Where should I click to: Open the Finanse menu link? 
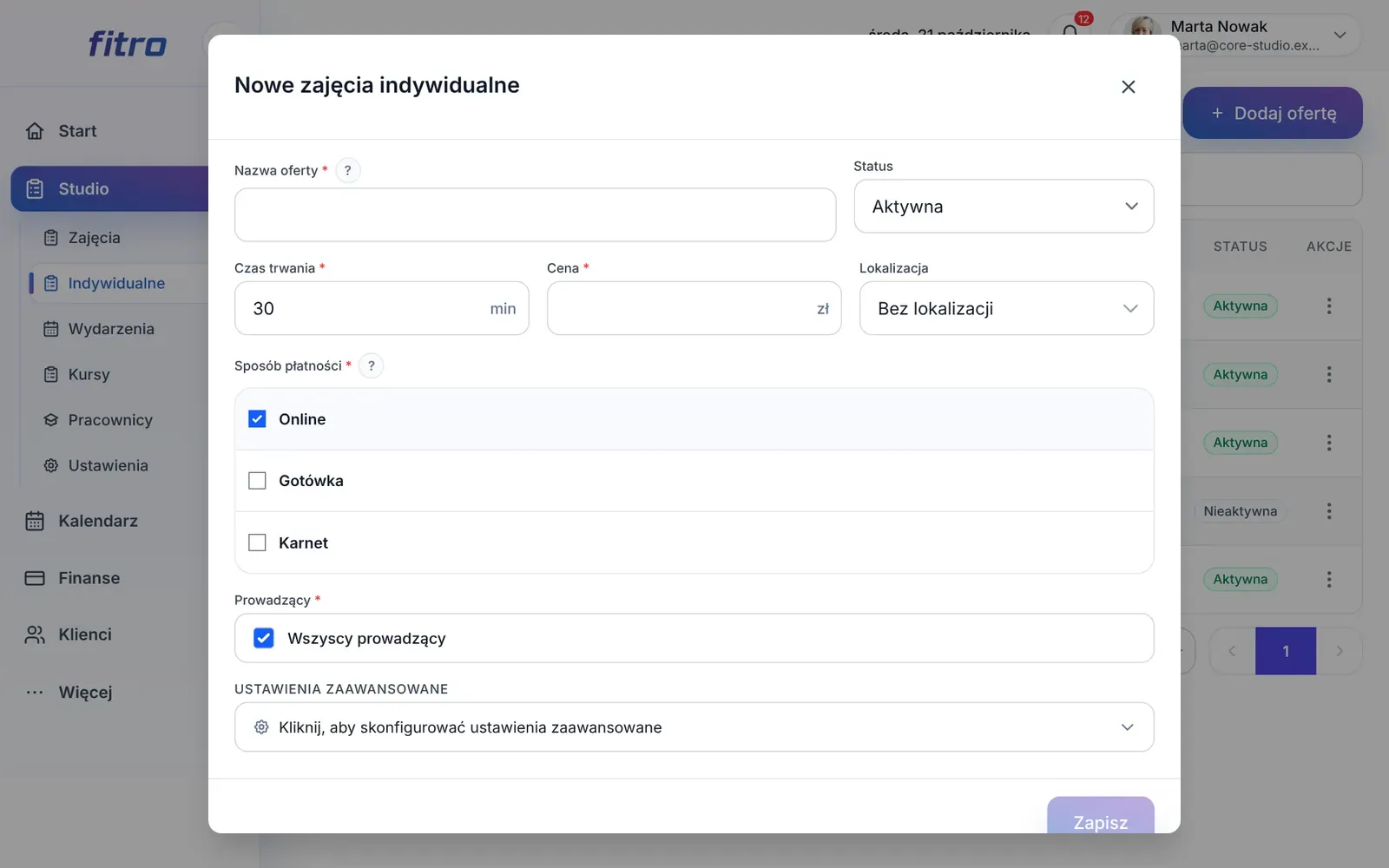89,578
